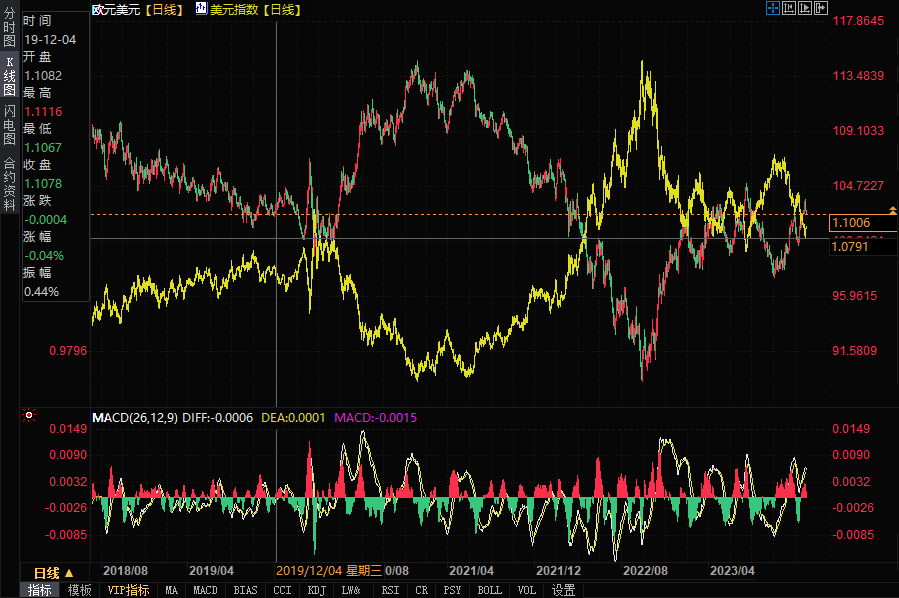Viewport: 899px width, 598px height.
Task: Click the overlay icon beside 美元指数
Action: click(x=201, y=8)
